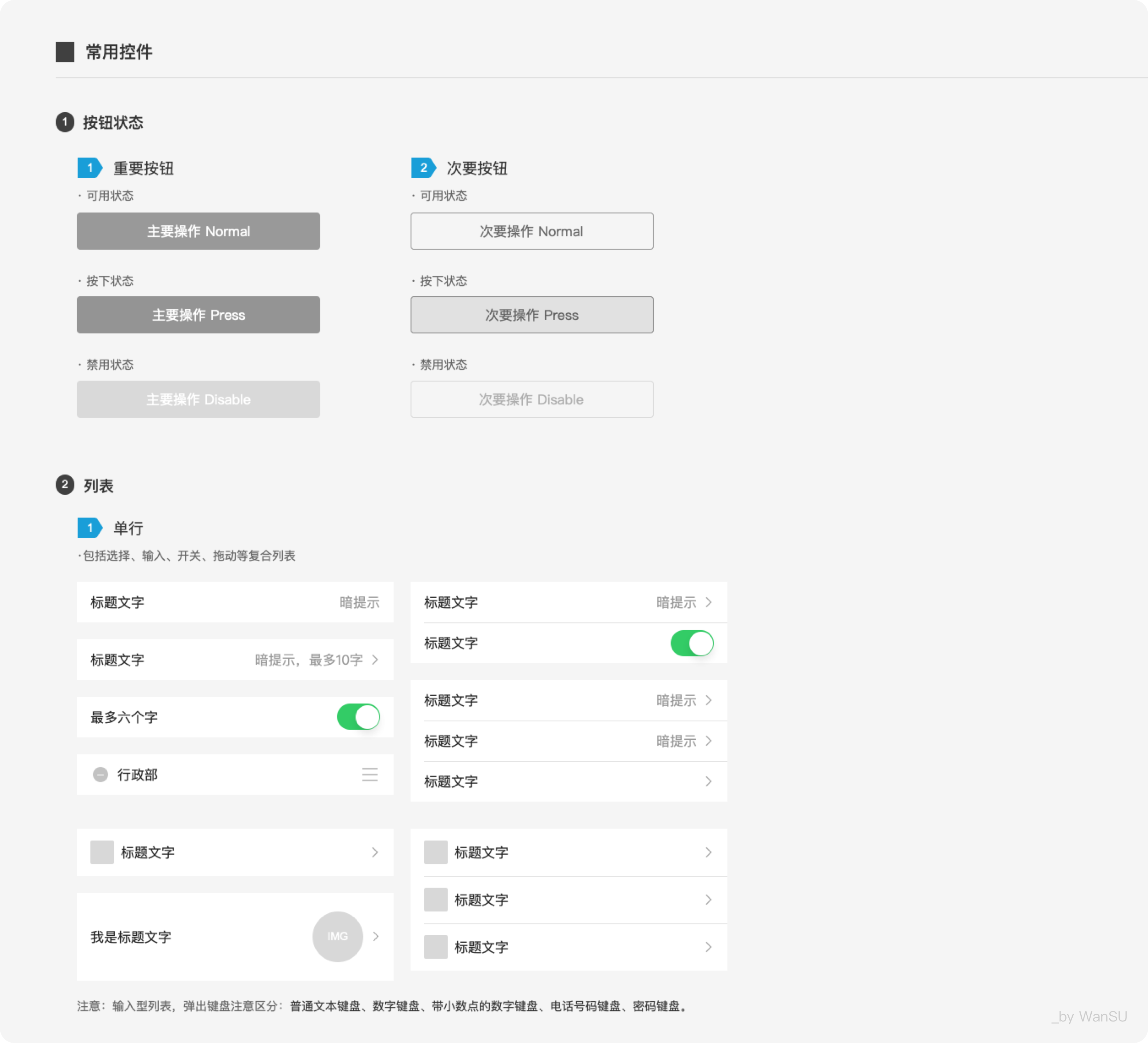1148x1043 pixels.
Task: Click the 主要操作 Press button
Action: (198, 315)
